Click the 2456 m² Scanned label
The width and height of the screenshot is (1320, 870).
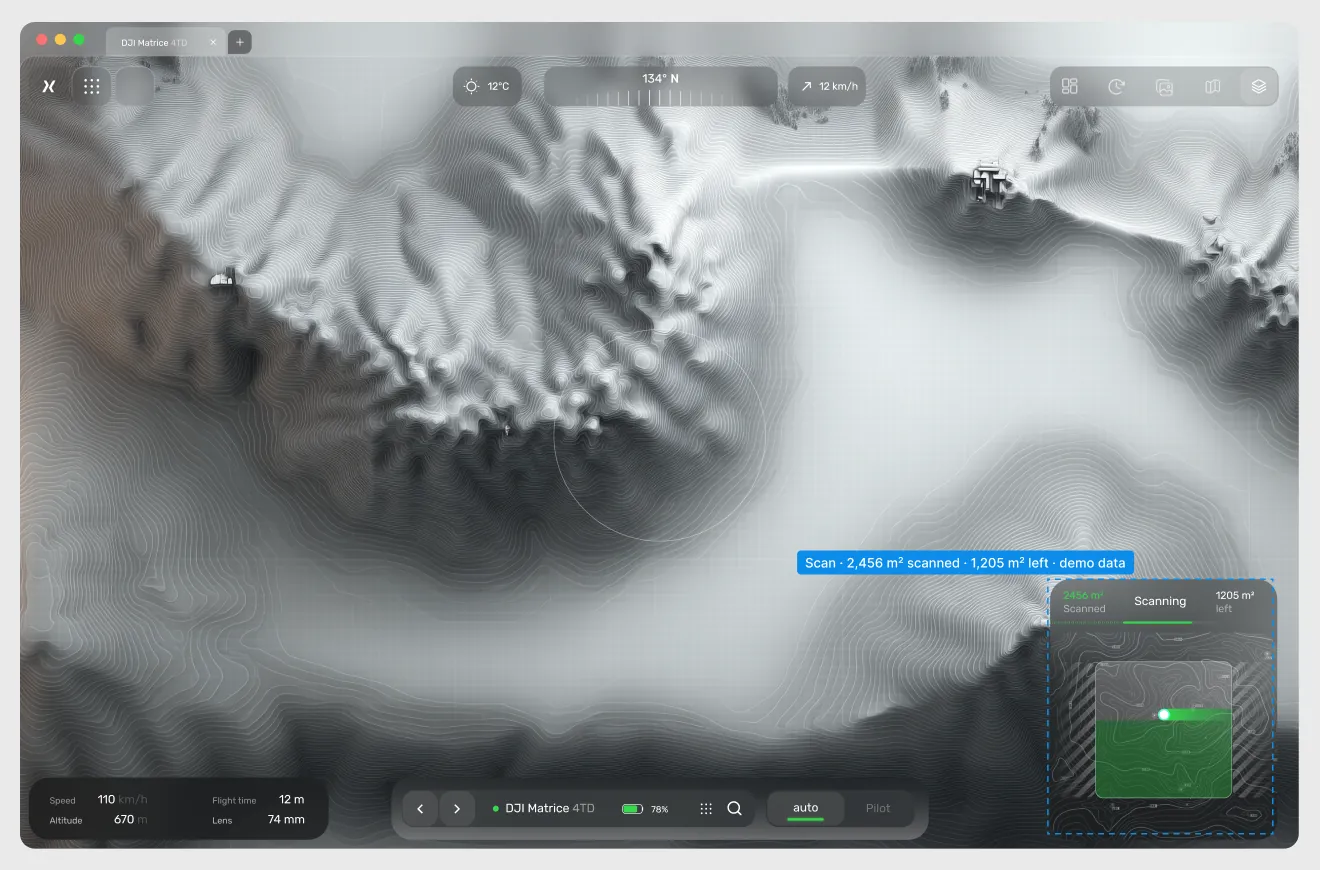pyautogui.click(x=1084, y=602)
